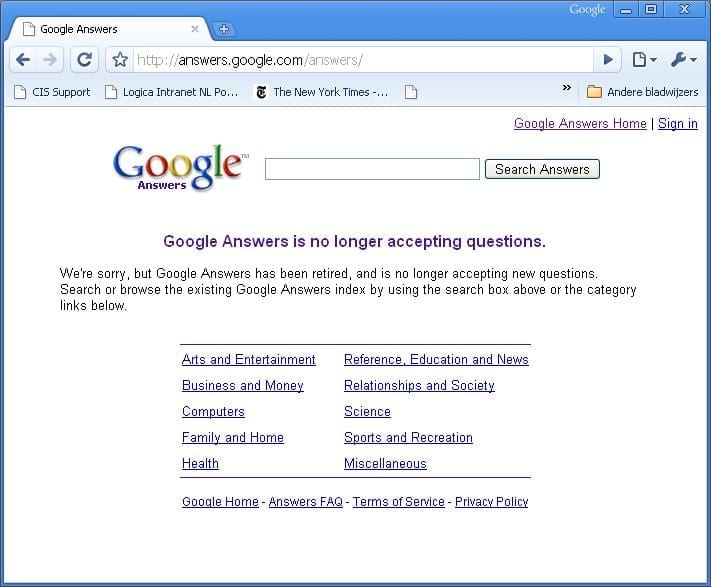Open the Science category
The image size is (711, 587).
(367, 412)
